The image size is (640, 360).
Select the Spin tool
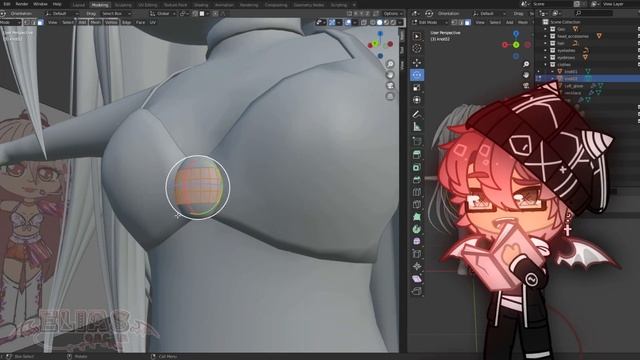[417, 229]
